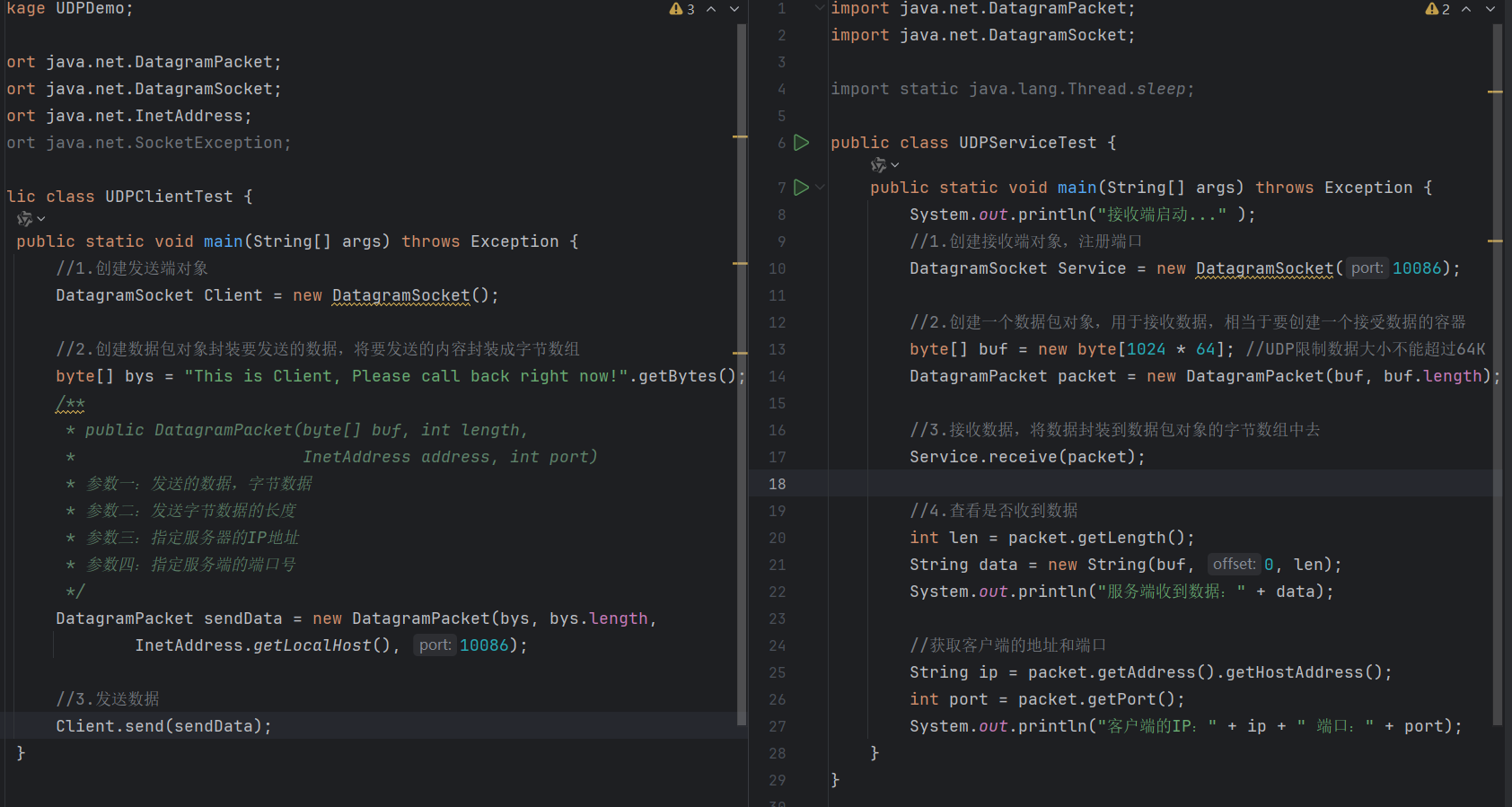Run main method from gutter on line 7
The height and width of the screenshot is (807, 1512).
coord(802,188)
